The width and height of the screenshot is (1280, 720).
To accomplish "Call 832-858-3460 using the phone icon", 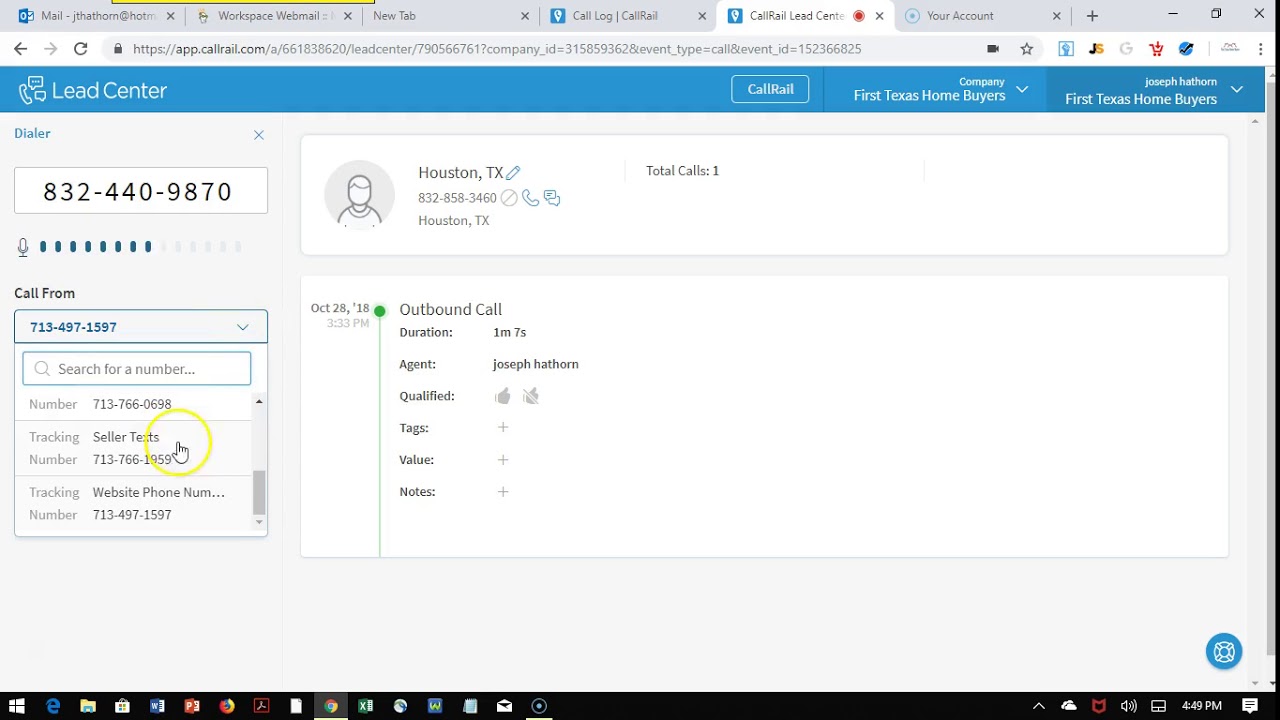I will pos(531,198).
